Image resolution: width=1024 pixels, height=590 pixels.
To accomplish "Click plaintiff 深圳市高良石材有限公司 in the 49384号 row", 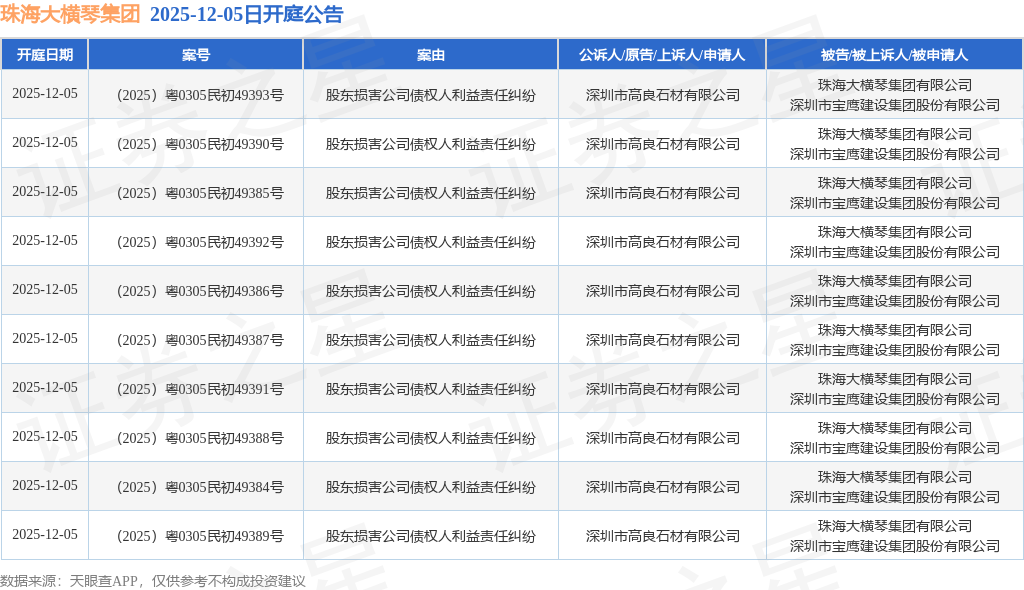I will 662,487.
